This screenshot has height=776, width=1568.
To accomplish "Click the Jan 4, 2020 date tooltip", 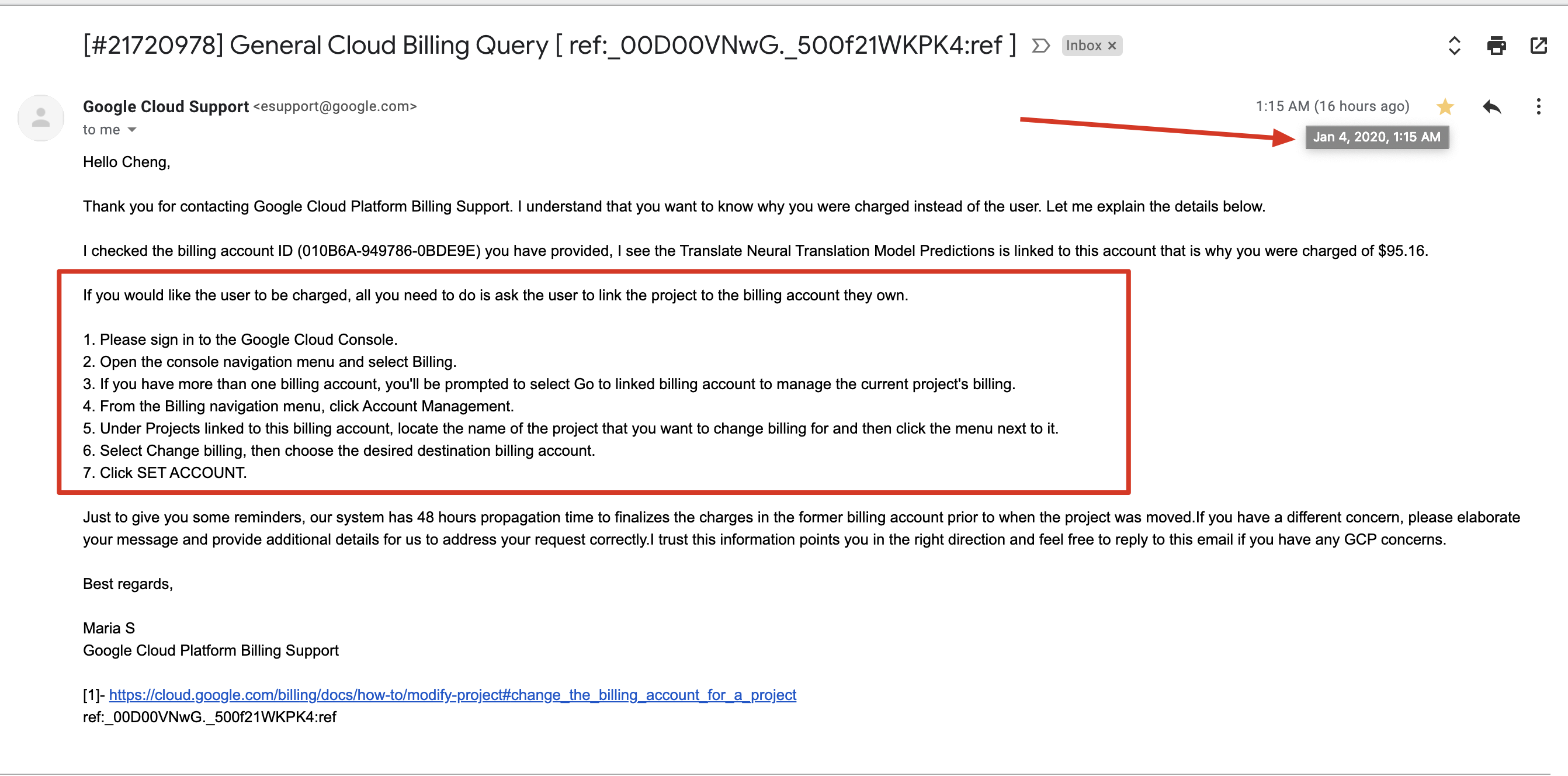I will [x=1376, y=137].
